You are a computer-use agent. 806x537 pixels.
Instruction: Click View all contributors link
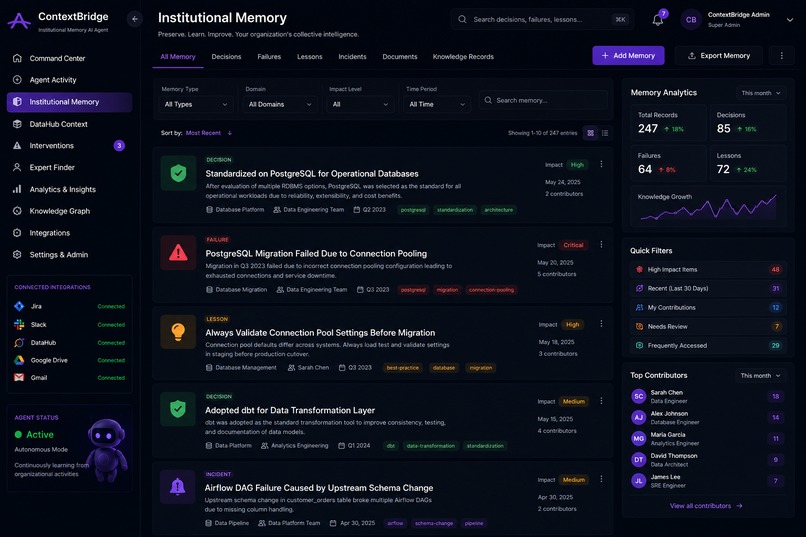tap(706, 506)
